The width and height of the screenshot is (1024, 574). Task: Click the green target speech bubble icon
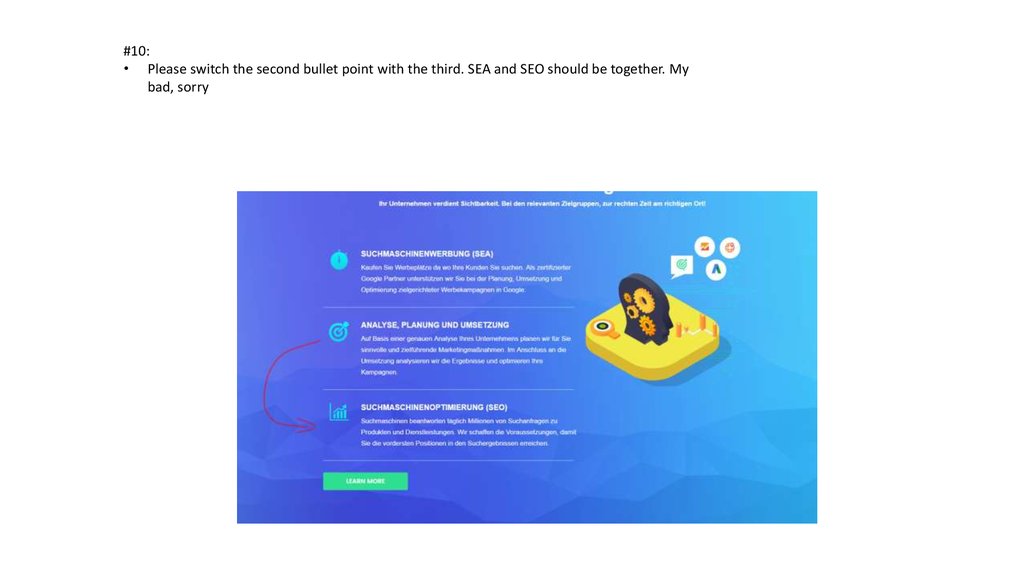(681, 266)
